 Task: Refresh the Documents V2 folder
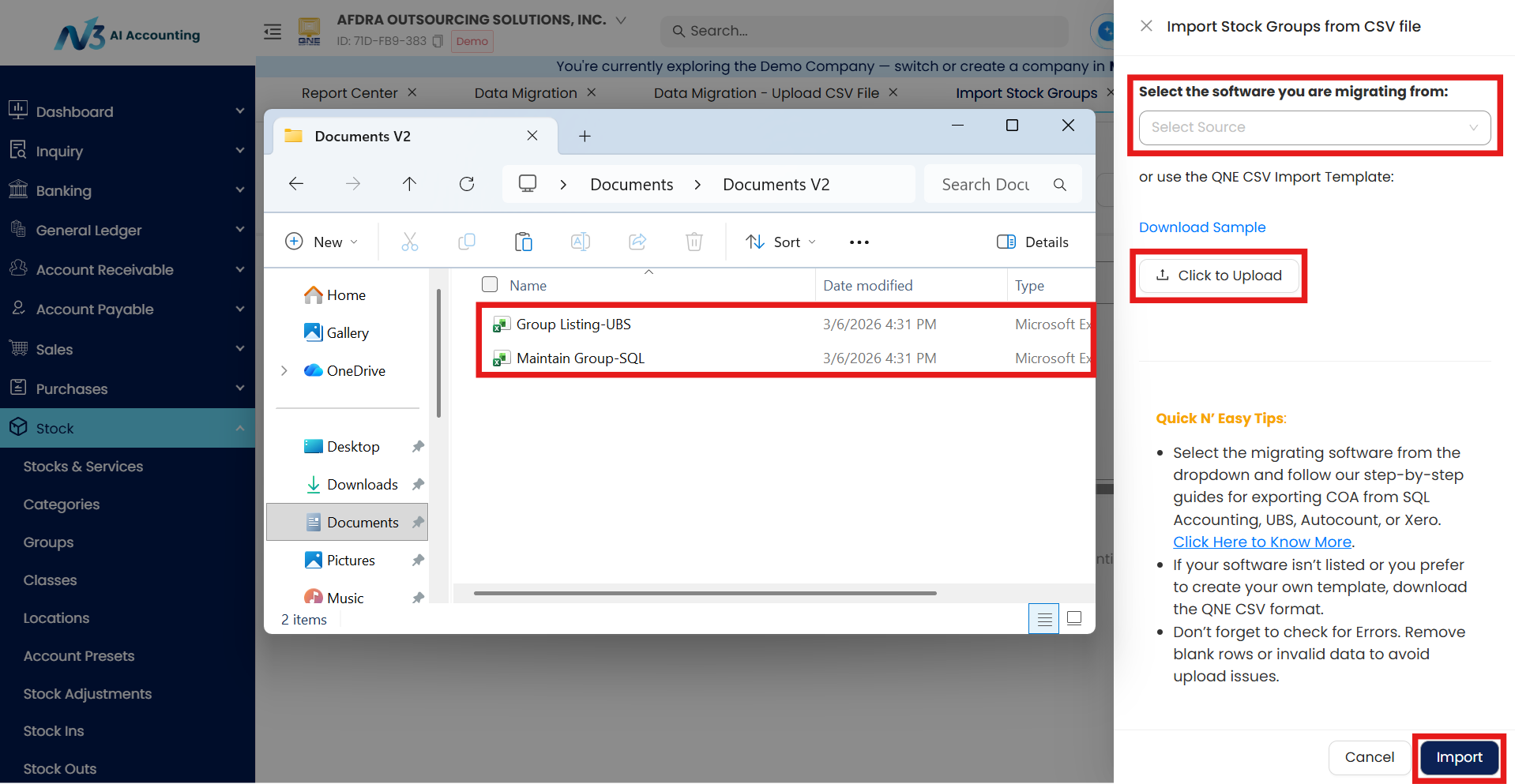tap(467, 184)
